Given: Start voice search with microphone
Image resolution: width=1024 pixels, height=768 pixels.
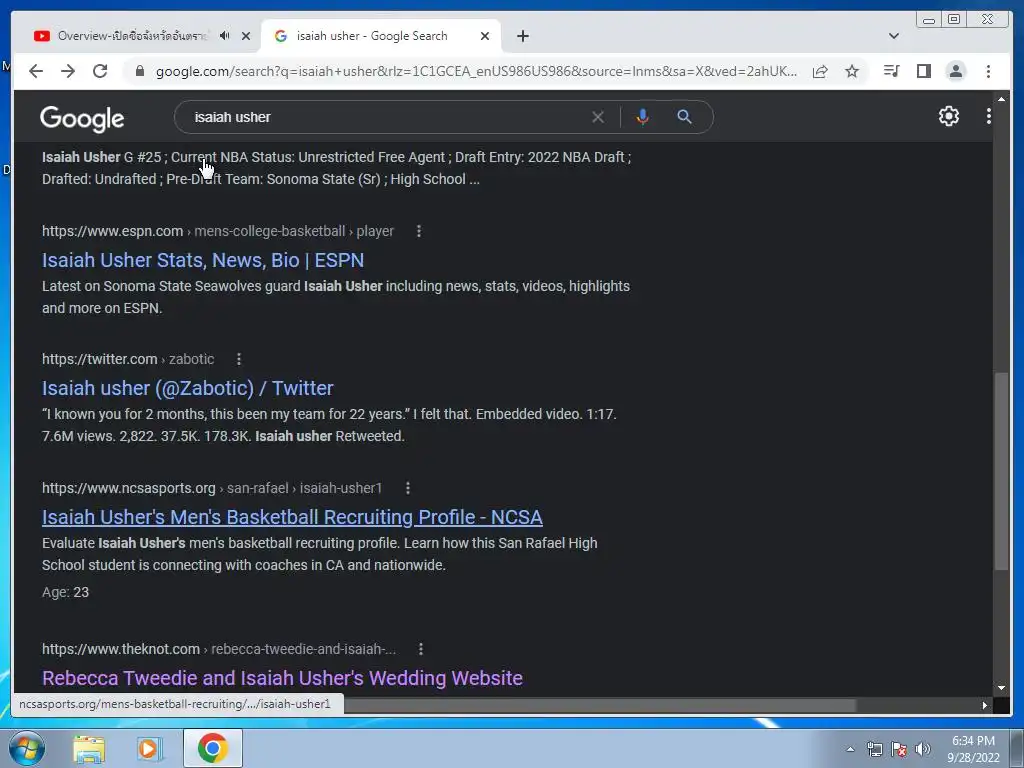Looking at the screenshot, I should pyautogui.click(x=643, y=117).
